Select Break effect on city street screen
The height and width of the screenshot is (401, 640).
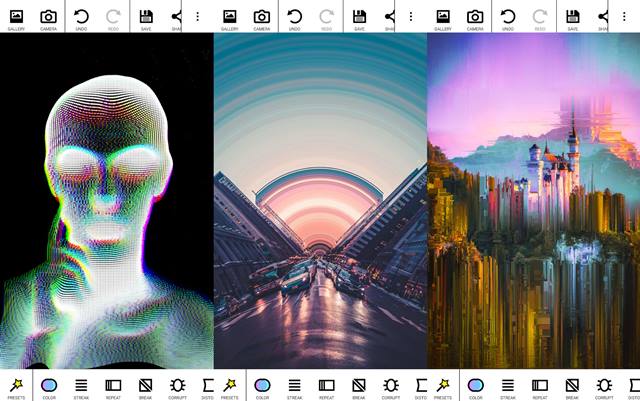click(359, 388)
